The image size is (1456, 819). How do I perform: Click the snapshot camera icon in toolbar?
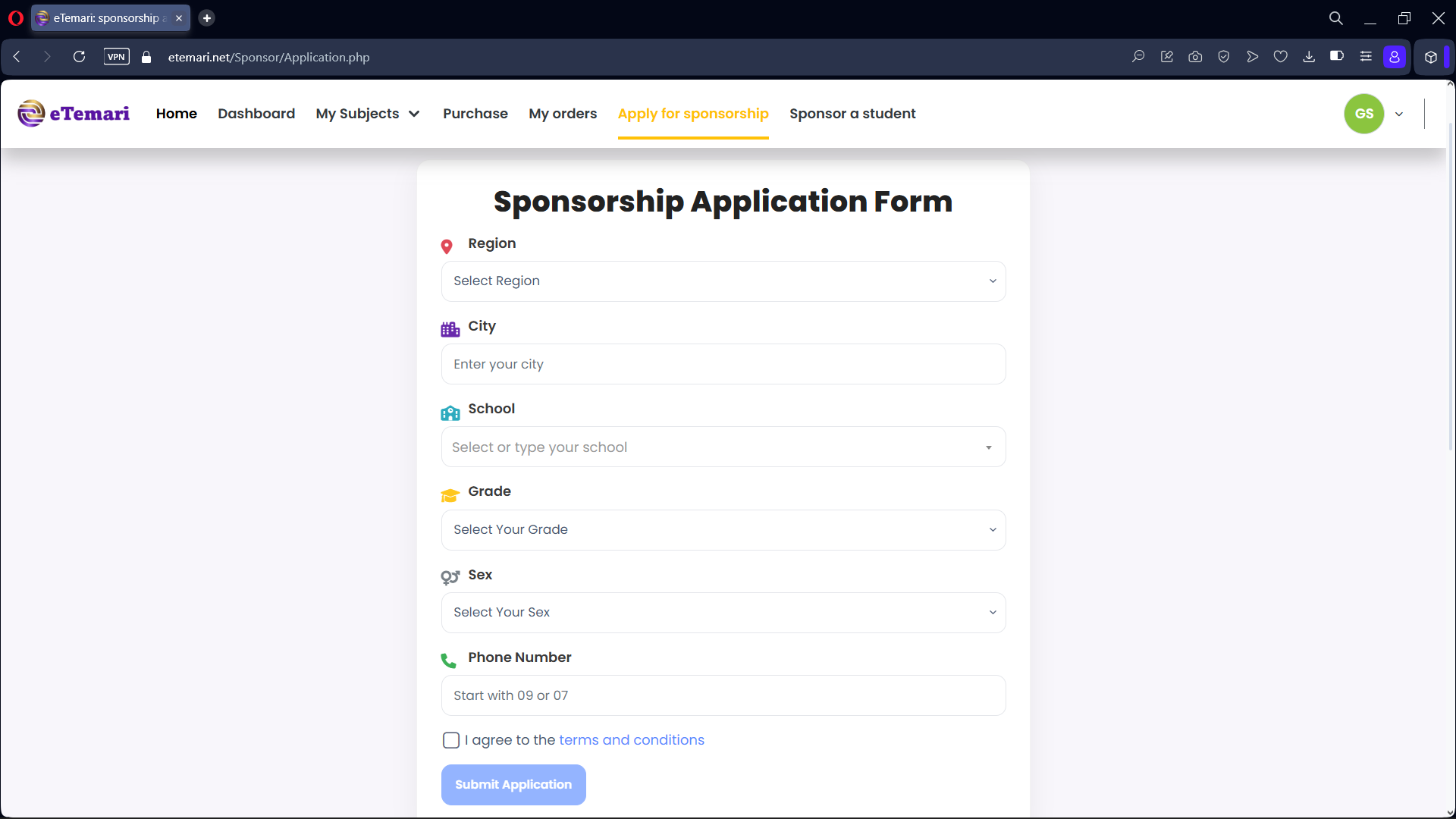[1195, 57]
